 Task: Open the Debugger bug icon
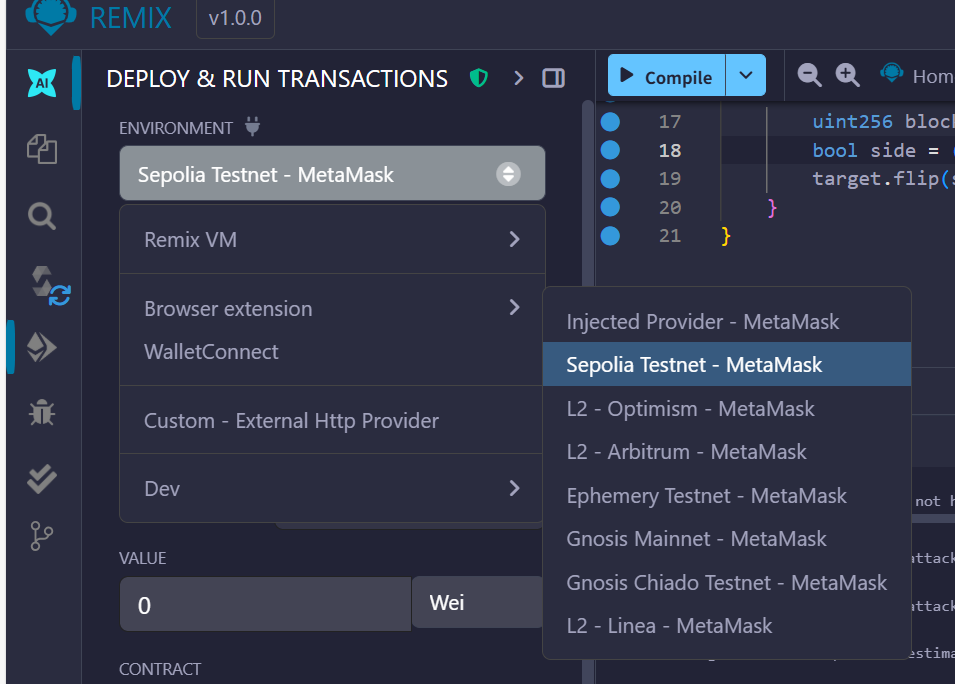tap(42, 412)
